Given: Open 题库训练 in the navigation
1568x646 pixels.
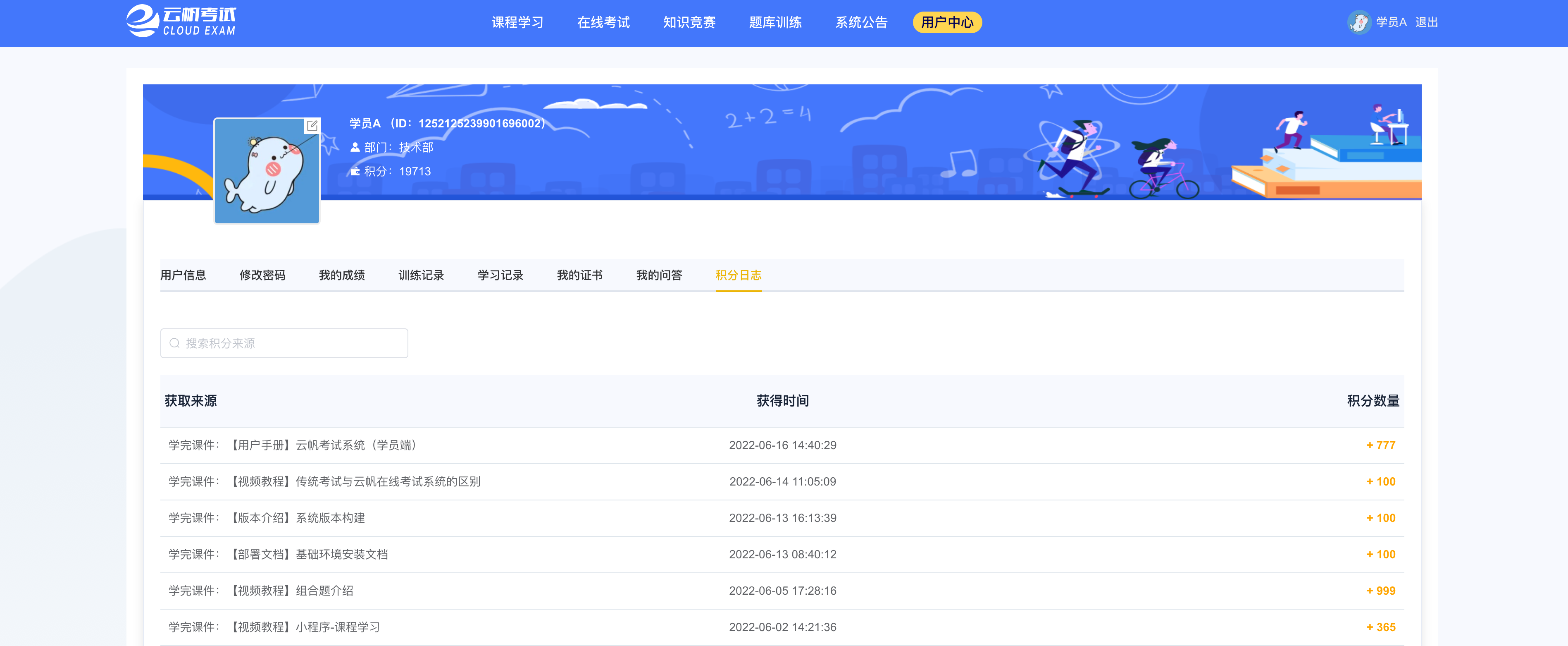Looking at the screenshot, I should coord(775,22).
